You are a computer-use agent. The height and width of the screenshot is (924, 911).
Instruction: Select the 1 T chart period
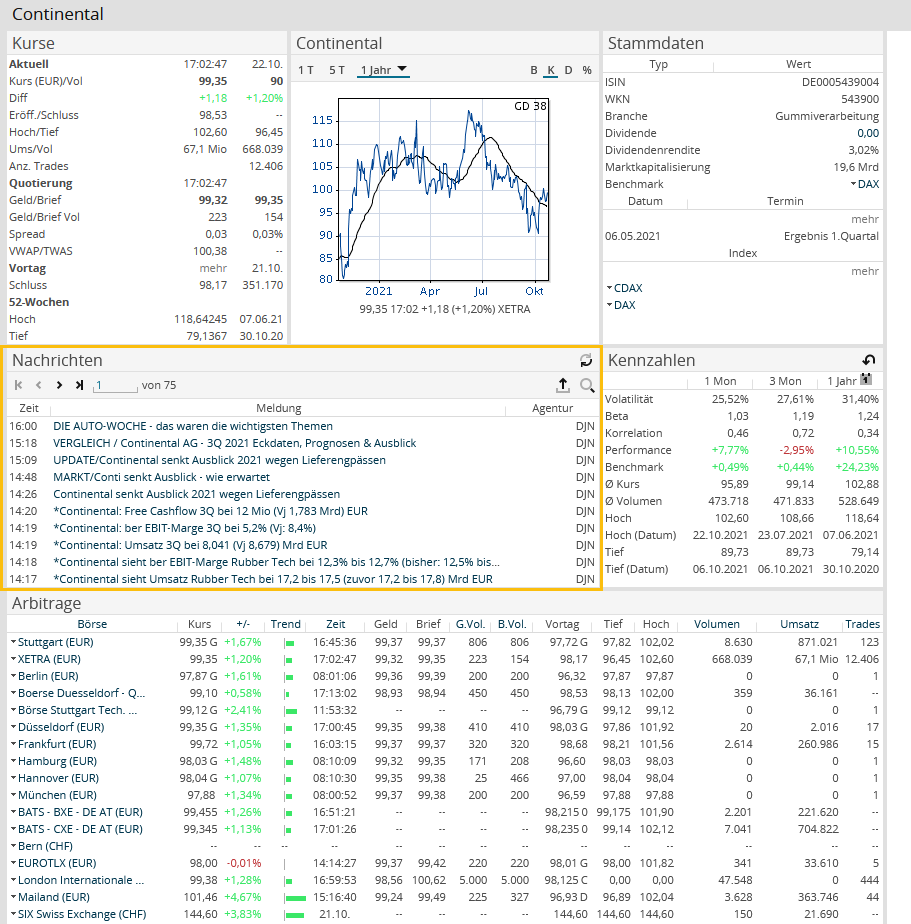tap(306, 70)
